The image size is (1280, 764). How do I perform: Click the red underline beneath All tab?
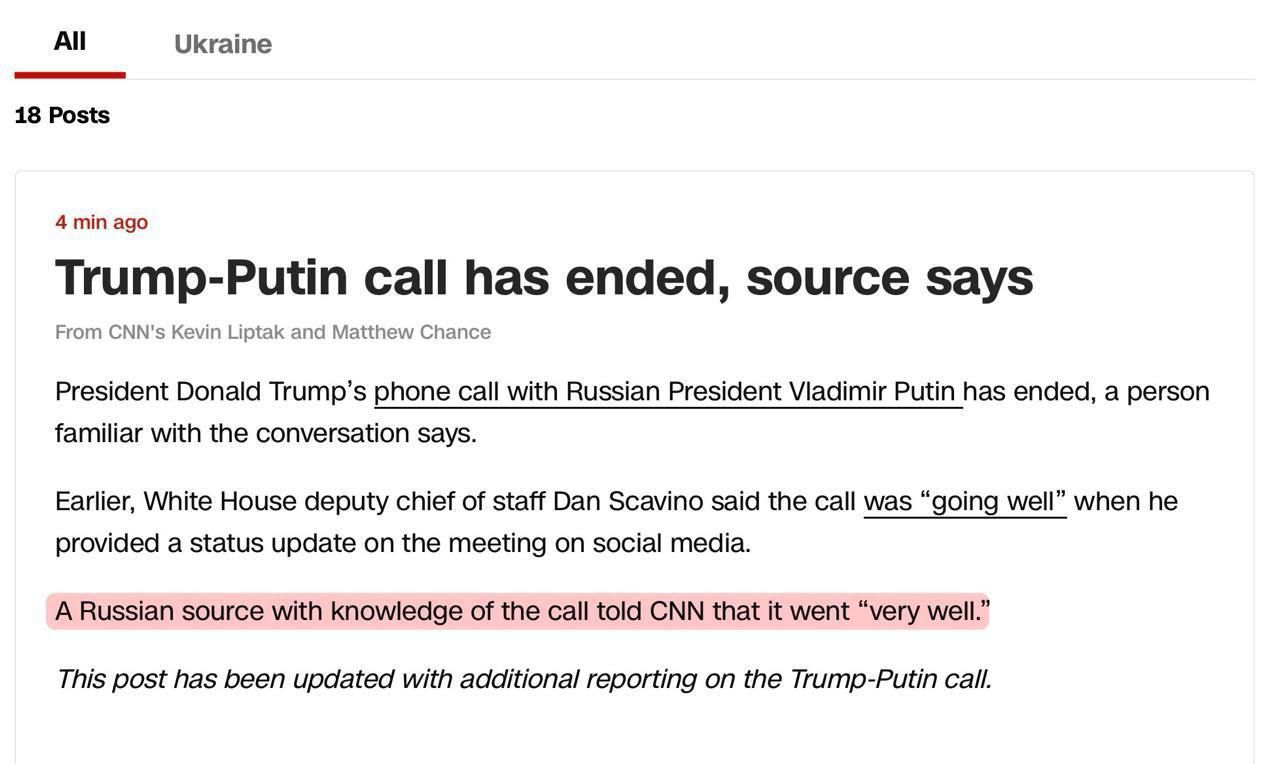pos(70,75)
